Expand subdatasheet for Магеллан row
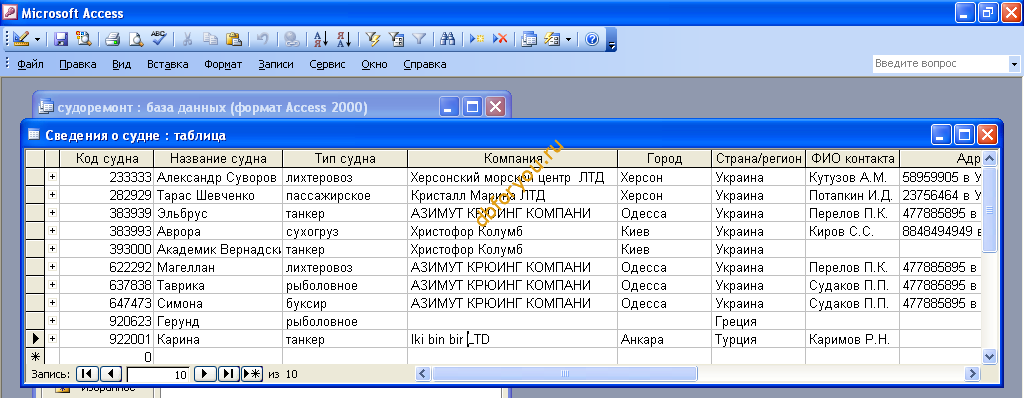Image resolution: width=1024 pixels, height=398 pixels. (x=52, y=267)
